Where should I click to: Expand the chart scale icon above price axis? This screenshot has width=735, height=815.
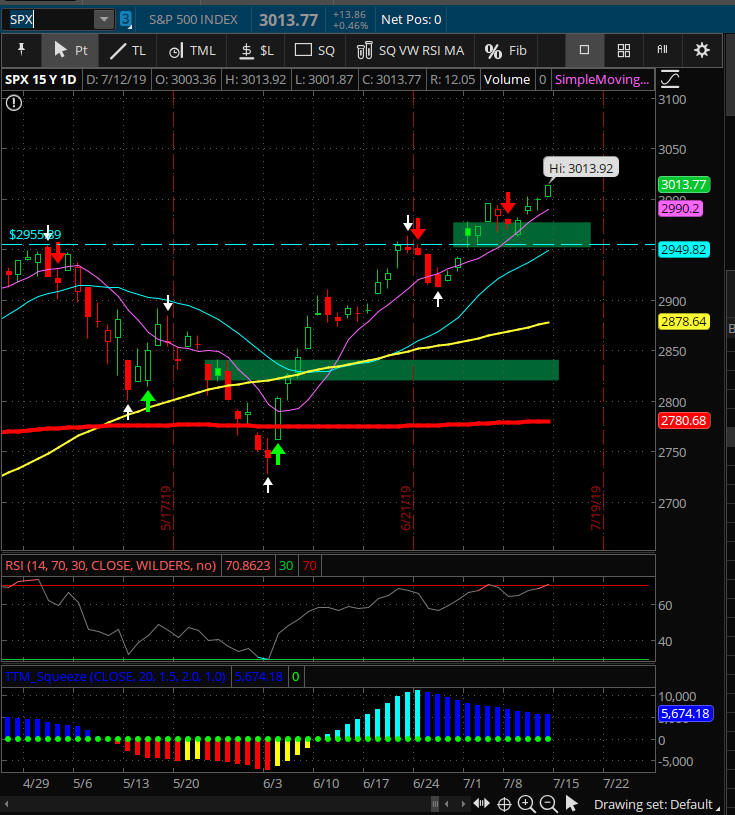669,79
